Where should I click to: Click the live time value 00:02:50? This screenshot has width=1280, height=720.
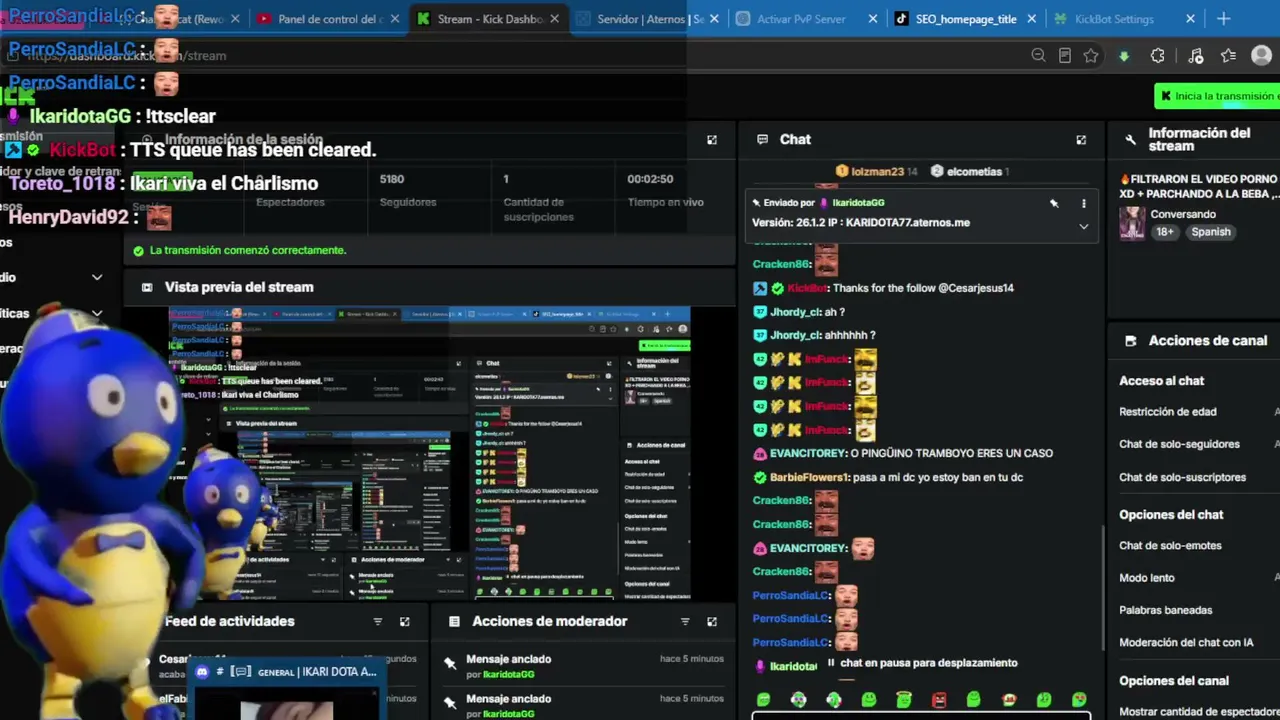point(650,179)
